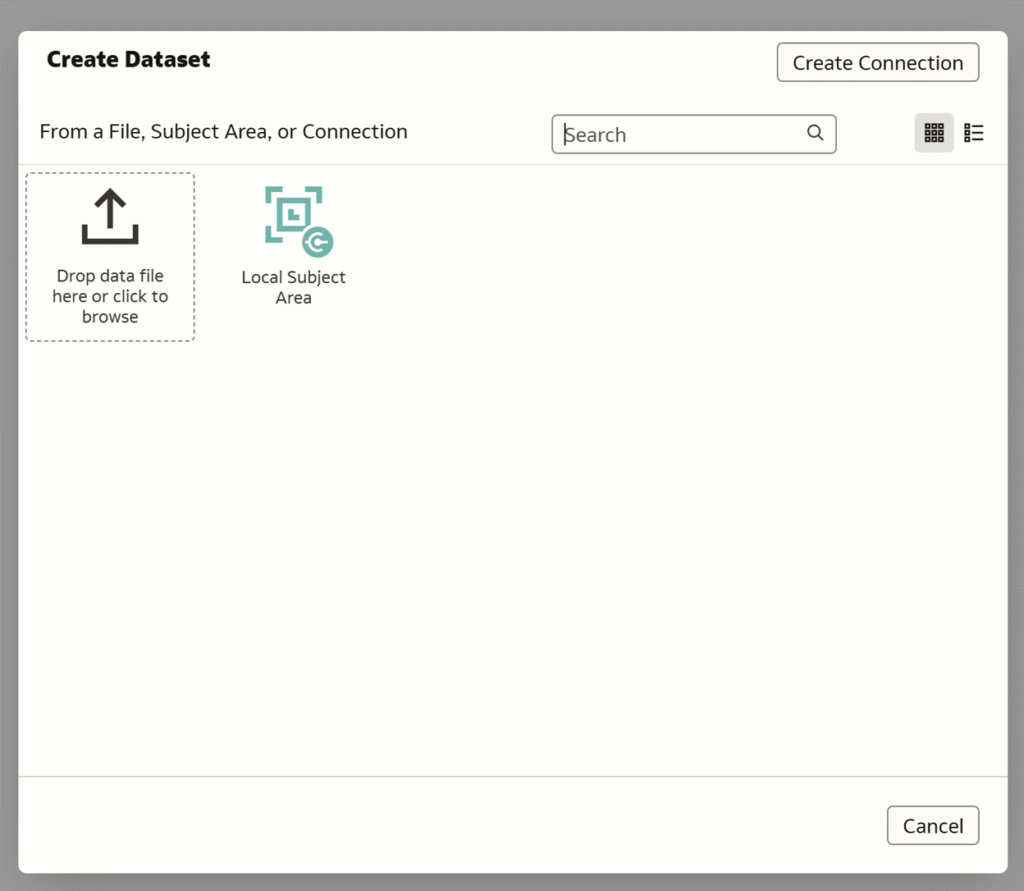Viewport: 1024px width, 891px height.
Task: Click the Local Subject Area label
Action: [293, 287]
